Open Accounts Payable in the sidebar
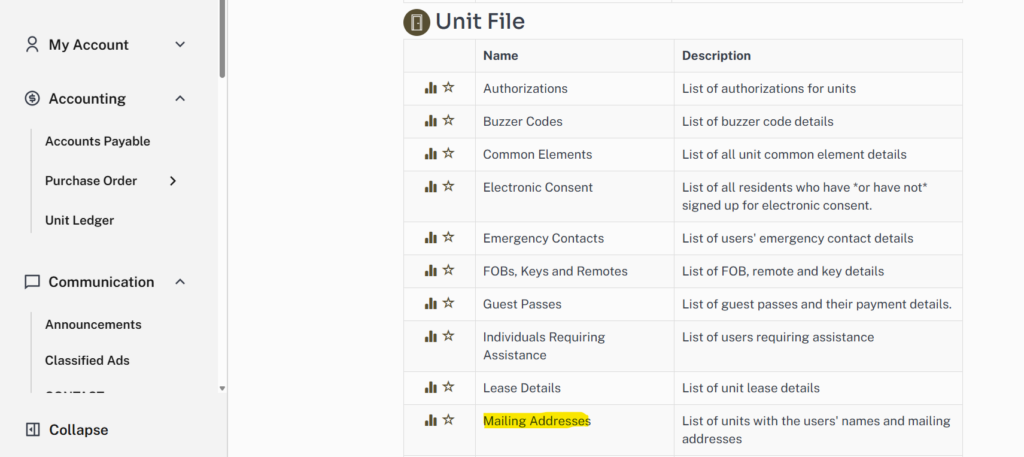 [97, 141]
